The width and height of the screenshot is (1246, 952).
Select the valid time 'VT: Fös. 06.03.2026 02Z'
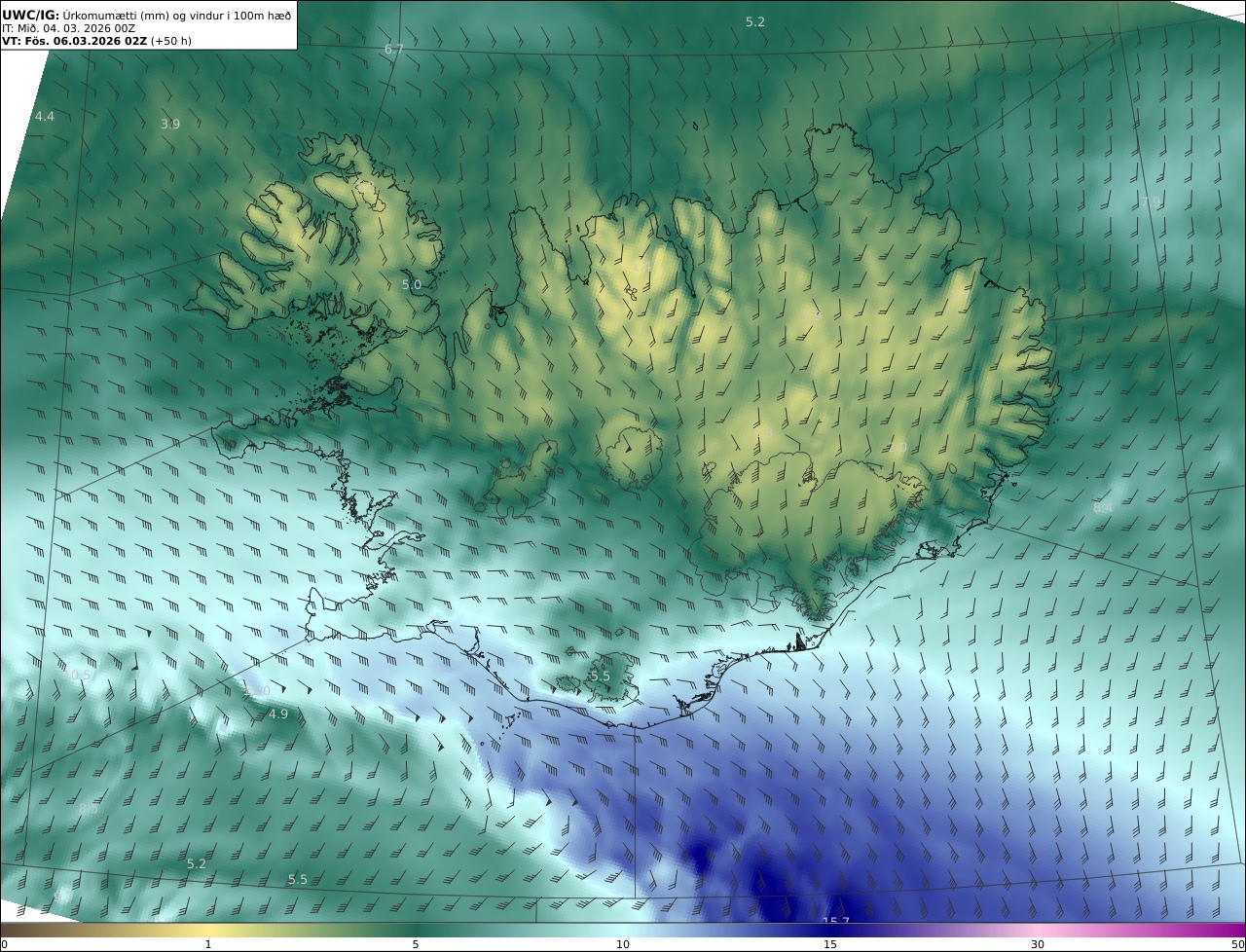pyautogui.click(x=74, y=42)
